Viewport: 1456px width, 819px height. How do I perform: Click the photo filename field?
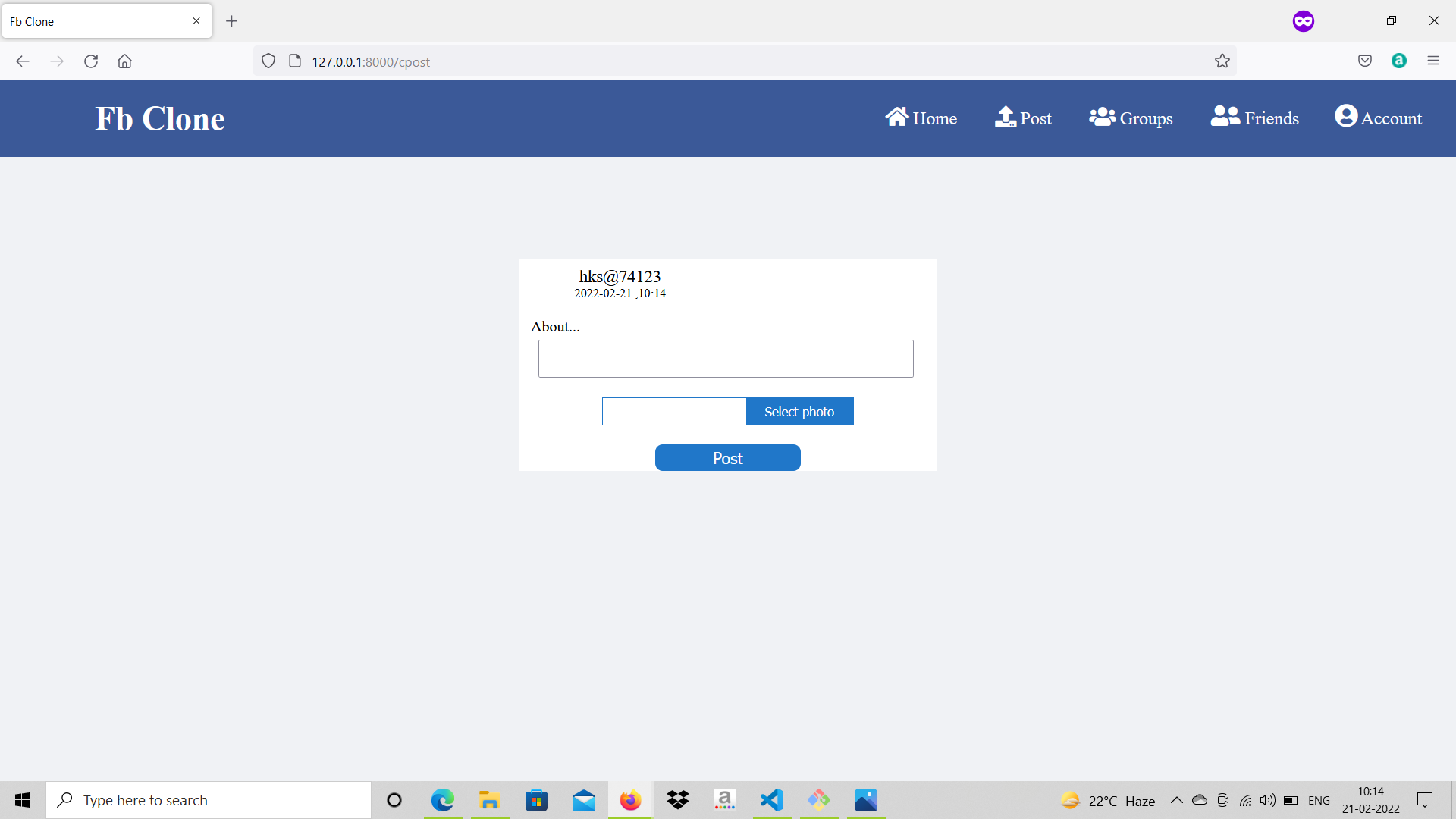point(674,412)
